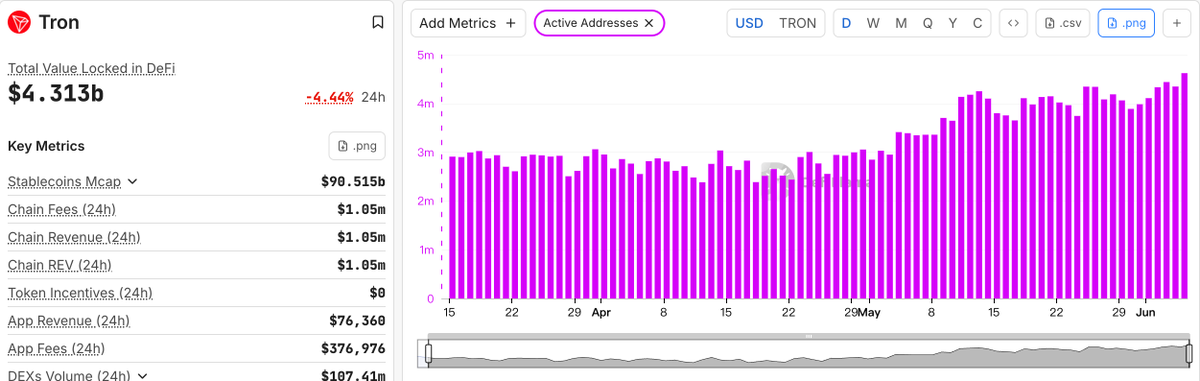1200x381 pixels.
Task: Remove the Active Addresses metric
Action: [x=649, y=23]
